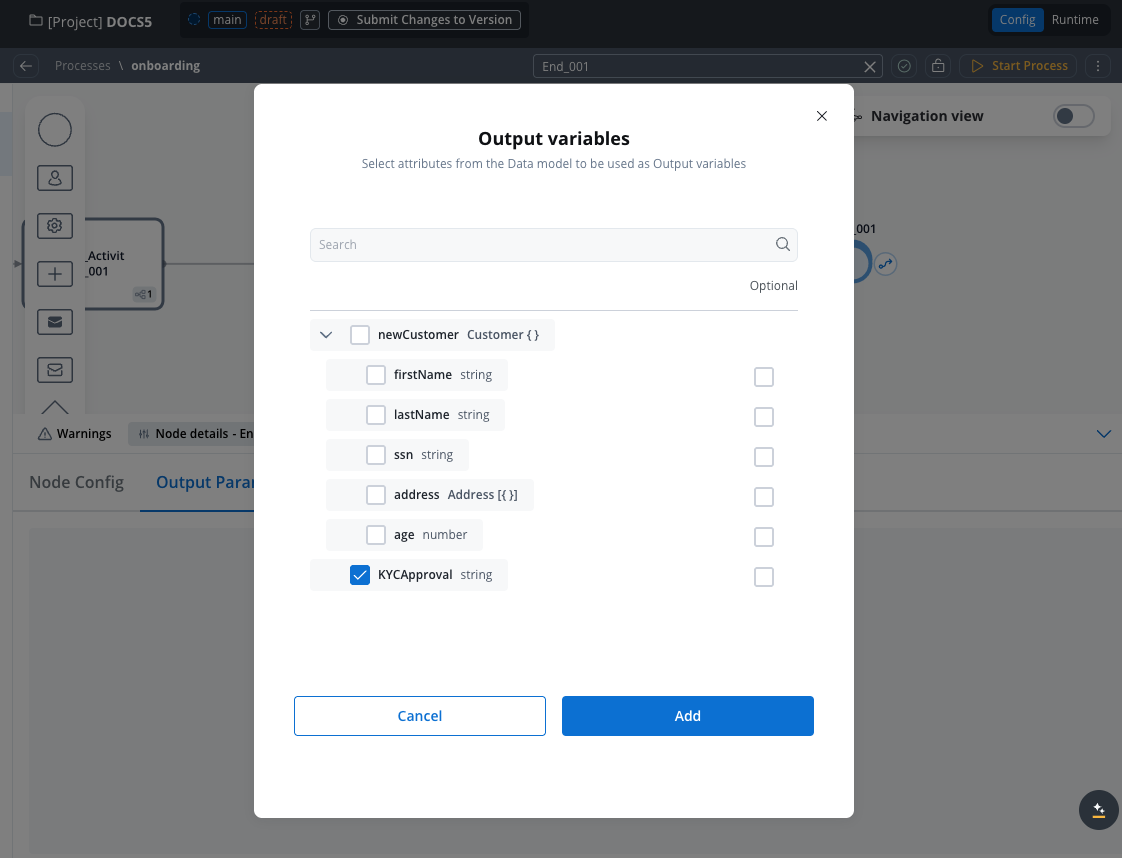Image resolution: width=1122 pixels, height=858 pixels.
Task: Check the address attribute checkbox
Action: tap(376, 495)
